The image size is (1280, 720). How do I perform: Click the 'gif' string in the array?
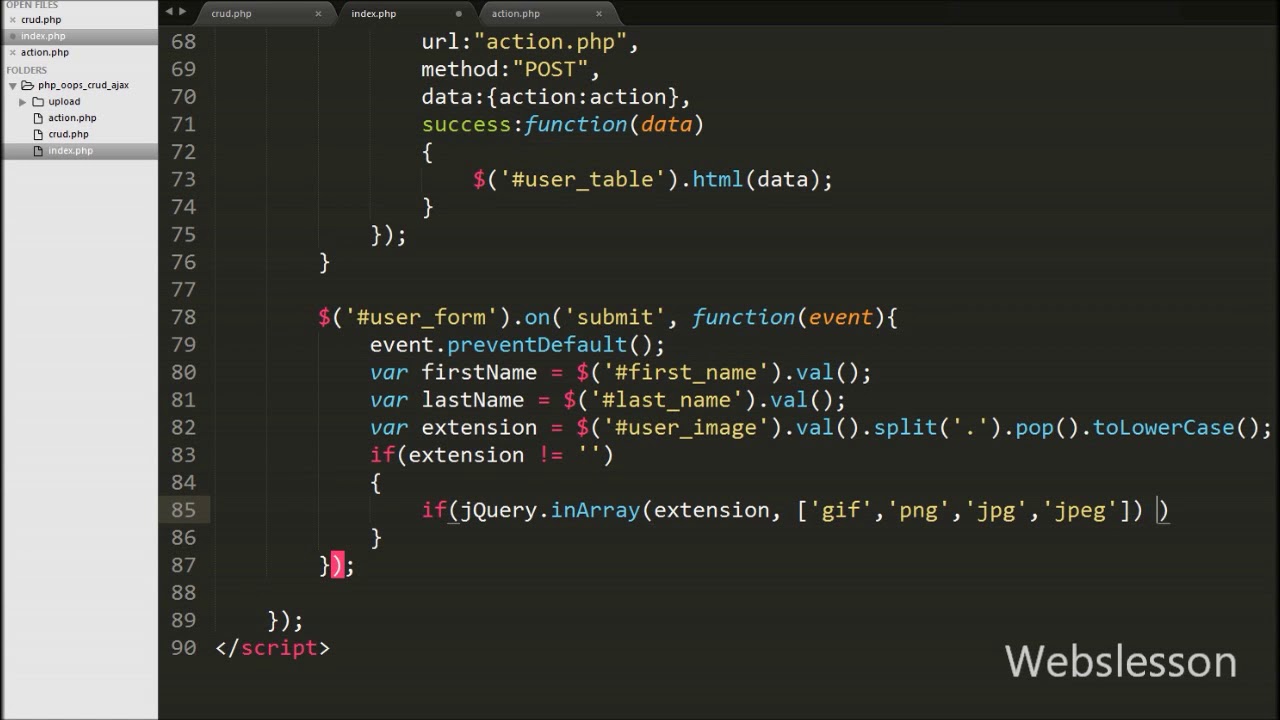click(841, 510)
